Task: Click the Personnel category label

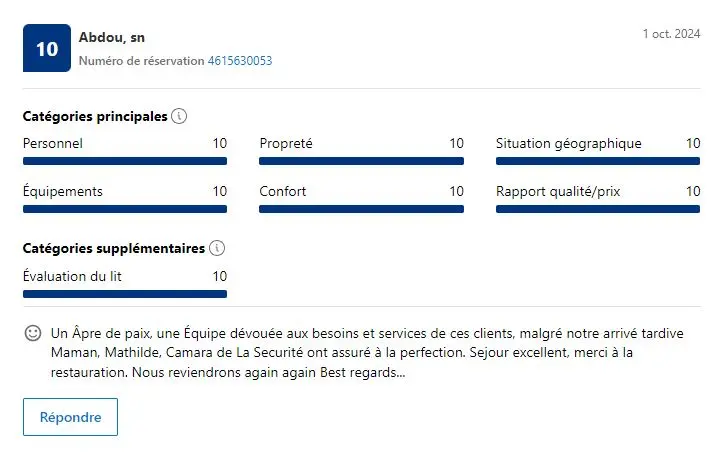Action: pos(53,143)
